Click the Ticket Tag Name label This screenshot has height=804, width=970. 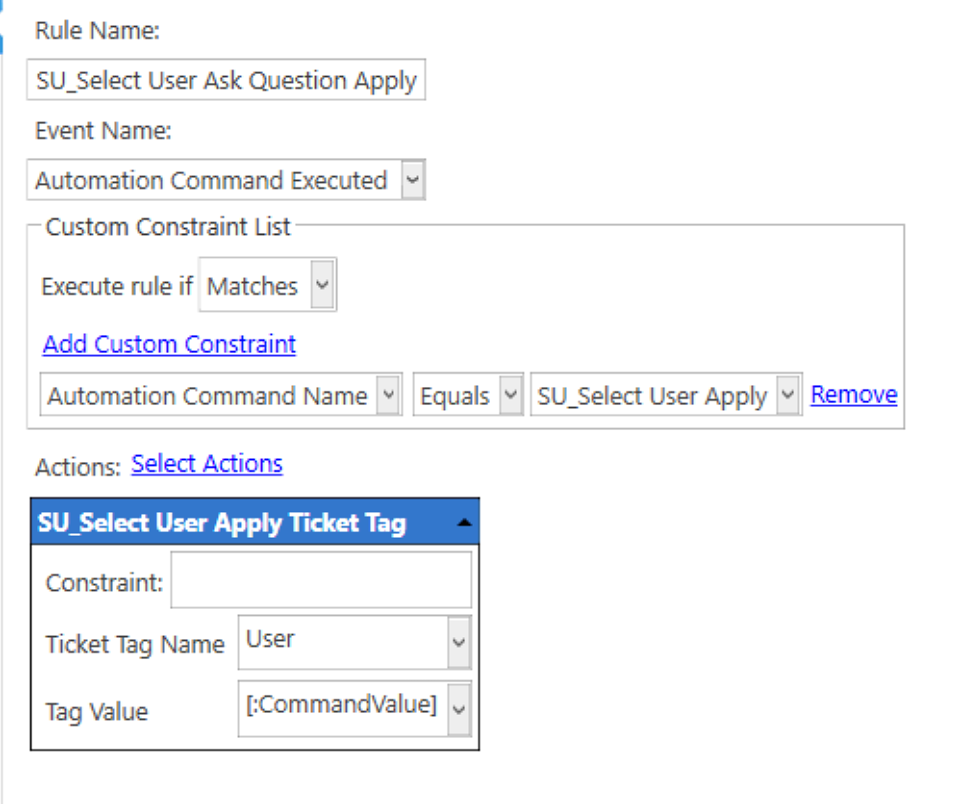[x=135, y=644]
